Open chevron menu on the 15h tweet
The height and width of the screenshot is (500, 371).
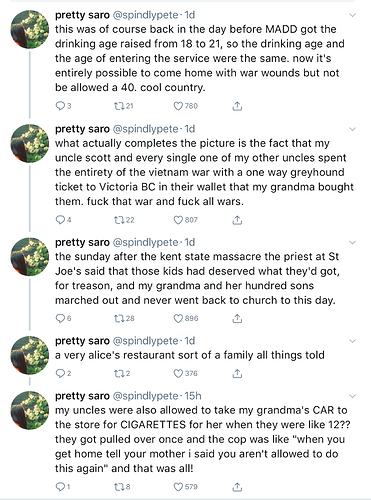click(352, 396)
